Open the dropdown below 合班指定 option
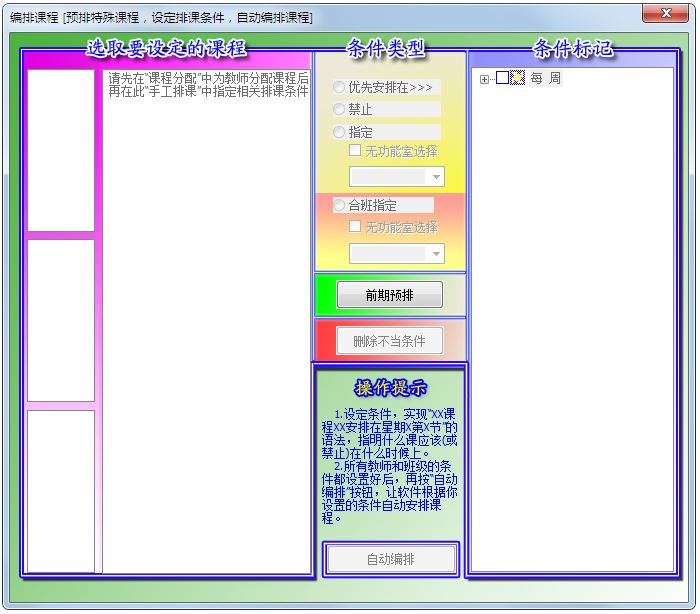 pyautogui.click(x=435, y=253)
